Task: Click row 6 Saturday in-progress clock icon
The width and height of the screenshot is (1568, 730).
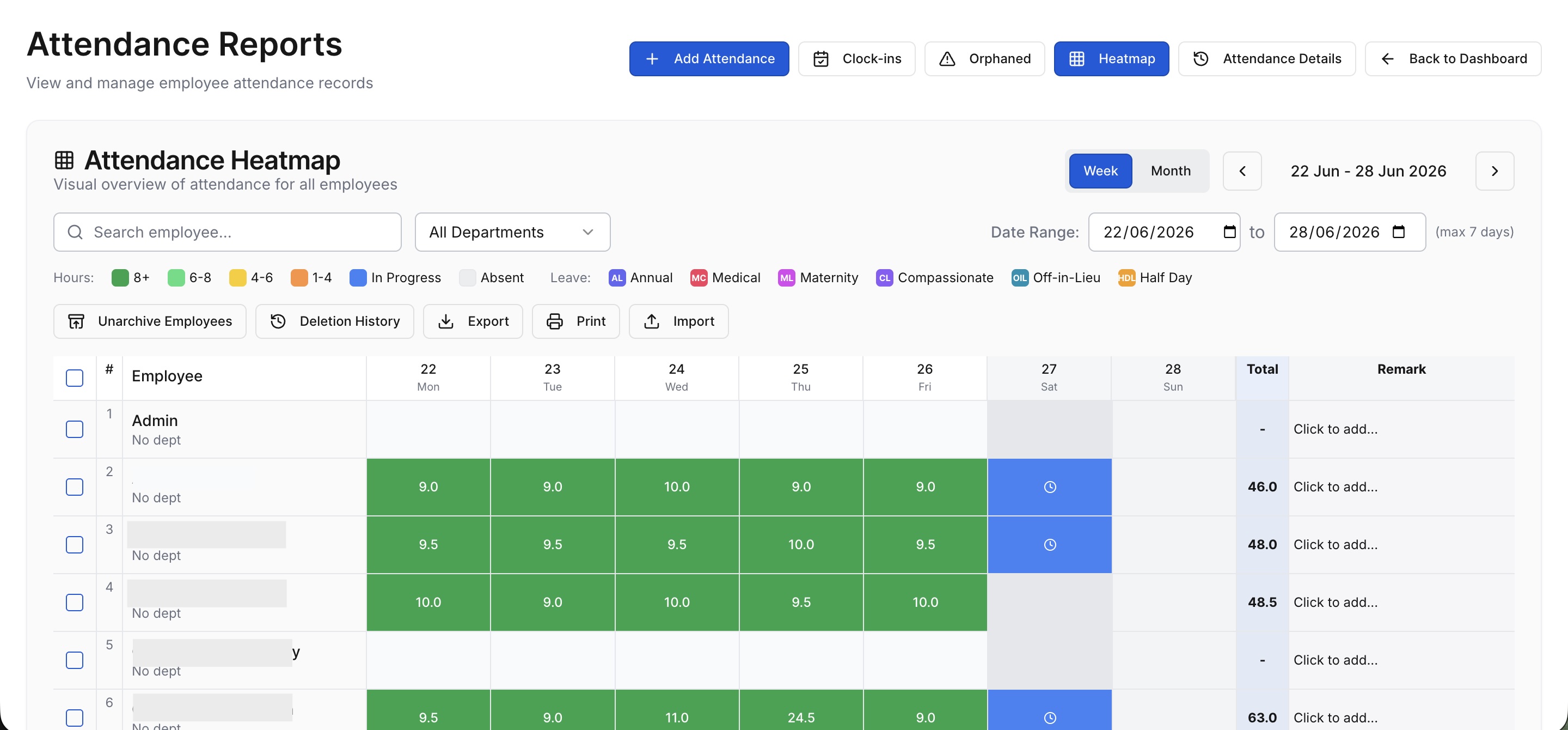Action: [x=1049, y=718]
